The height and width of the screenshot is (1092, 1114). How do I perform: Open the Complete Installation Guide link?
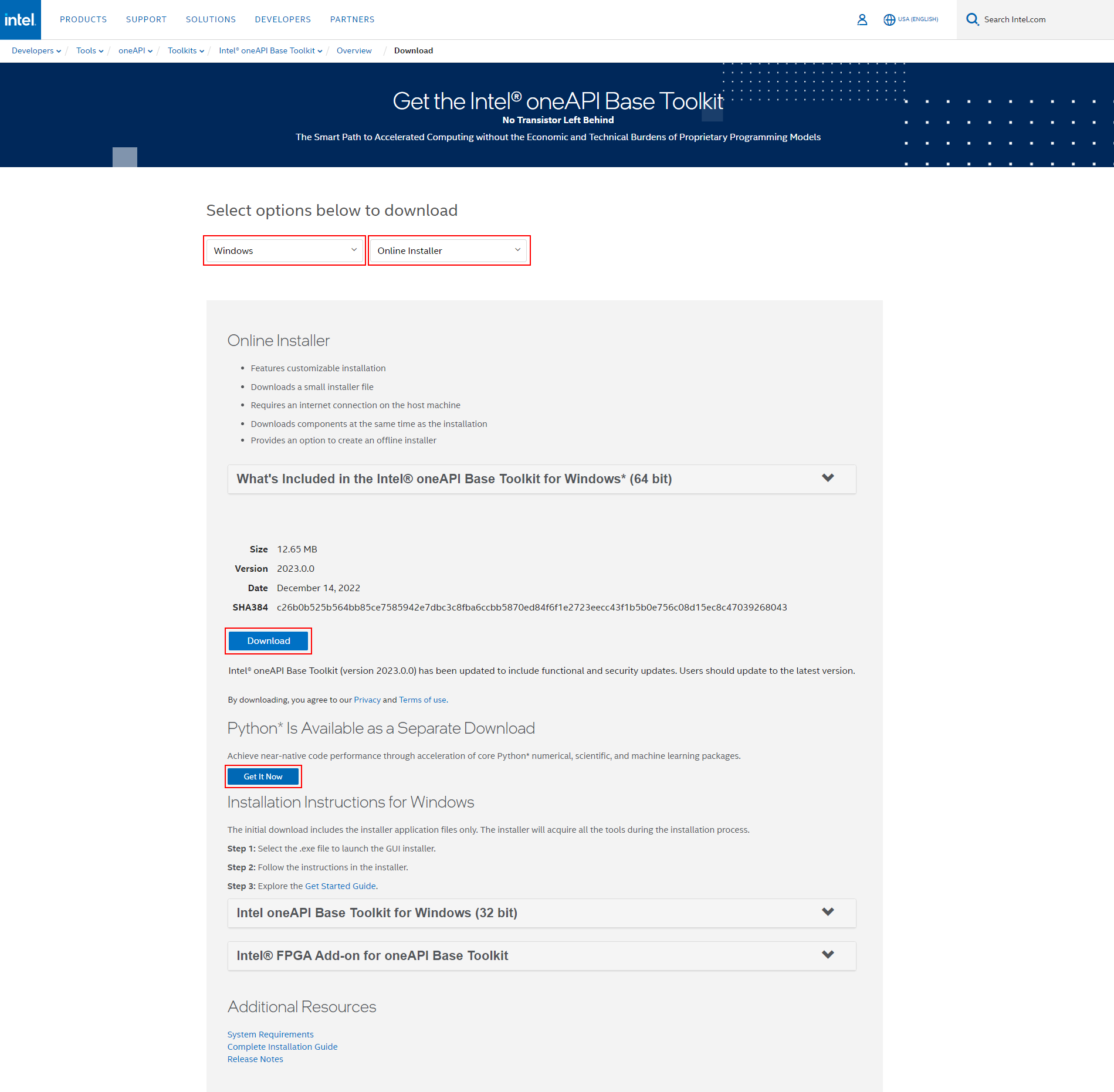coord(282,1047)
